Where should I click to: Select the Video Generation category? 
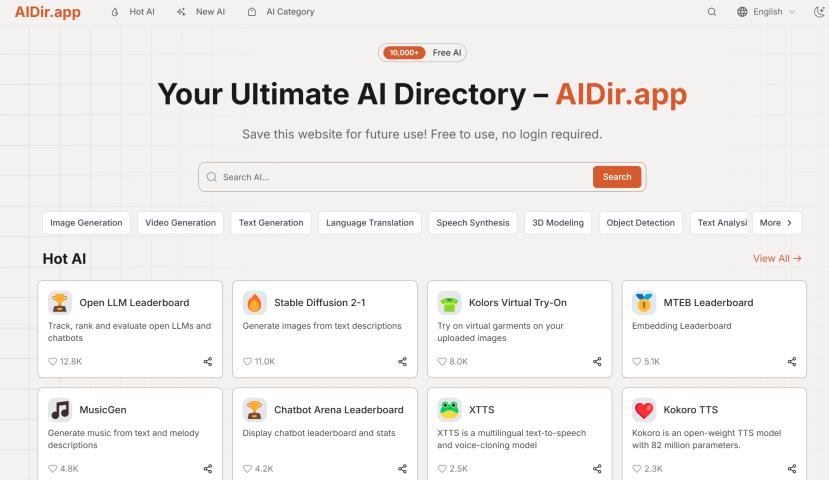[x=180, y=223]
